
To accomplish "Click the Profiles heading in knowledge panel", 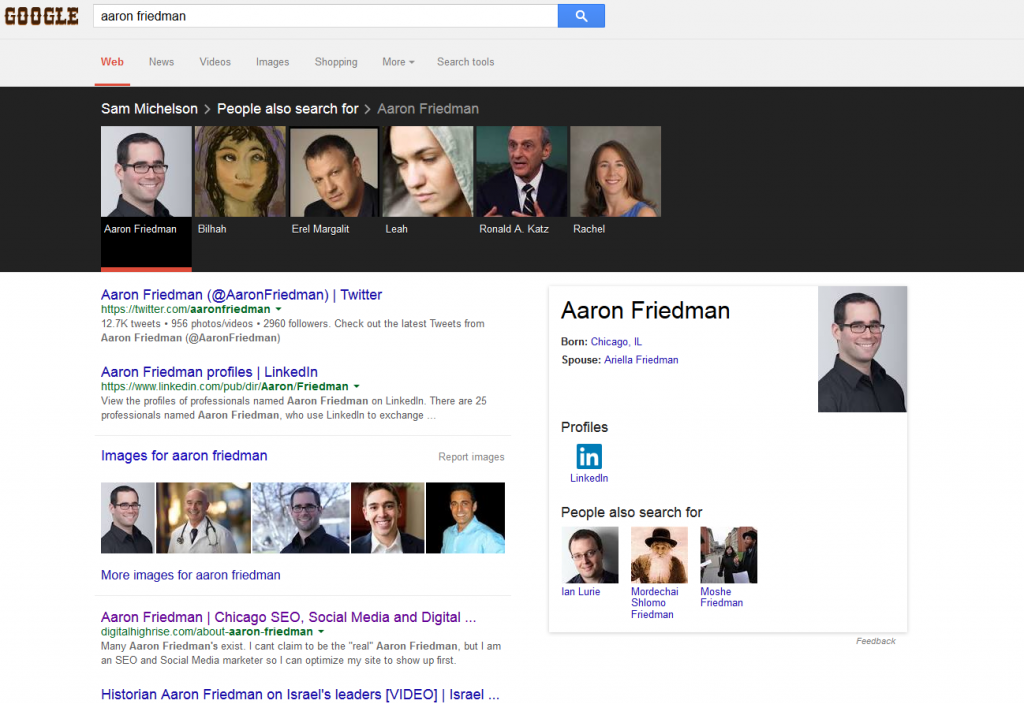I will [584, 427].
